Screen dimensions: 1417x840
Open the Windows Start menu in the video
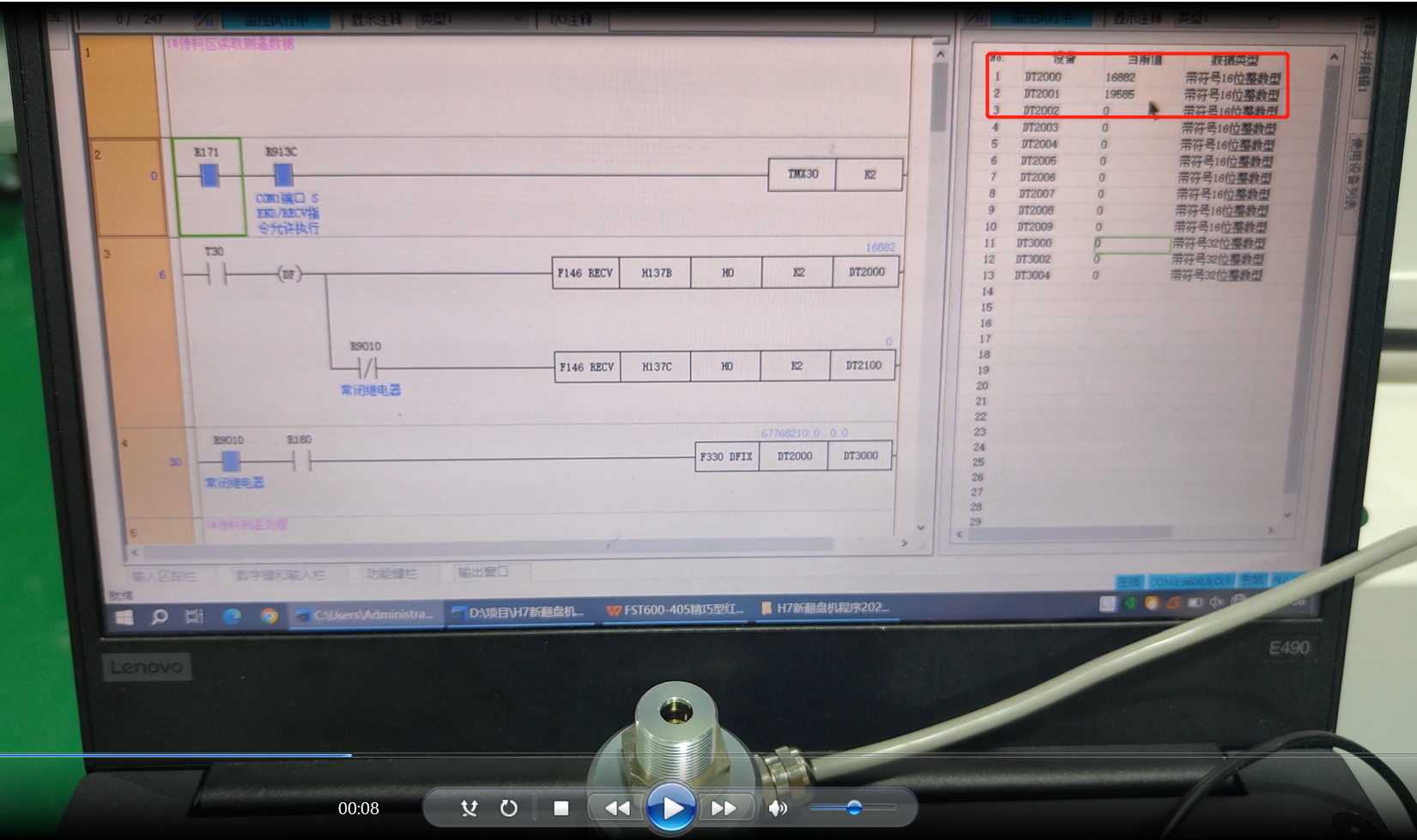tap(124, 617)
